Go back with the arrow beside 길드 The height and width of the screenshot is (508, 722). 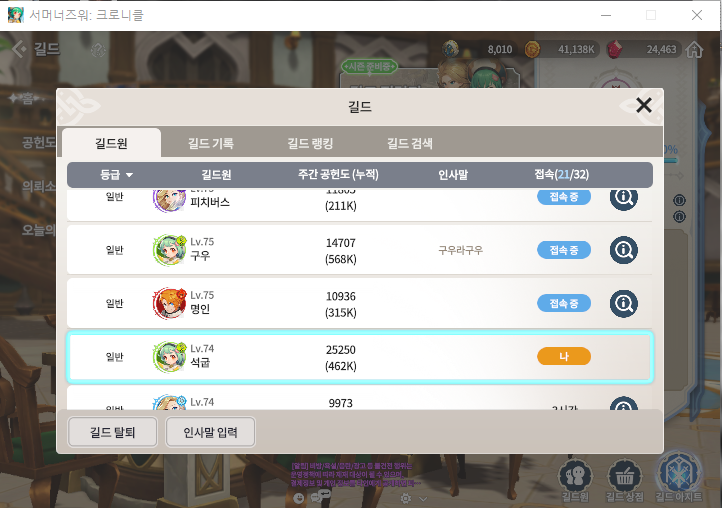19,48
